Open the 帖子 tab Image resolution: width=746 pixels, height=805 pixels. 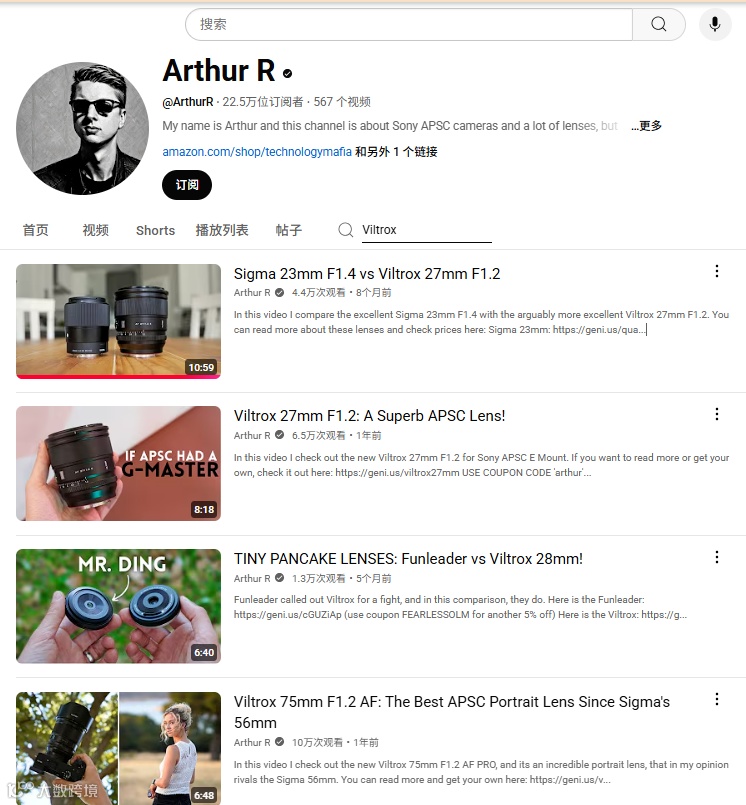pyautogui.click(x=289, y=230)
